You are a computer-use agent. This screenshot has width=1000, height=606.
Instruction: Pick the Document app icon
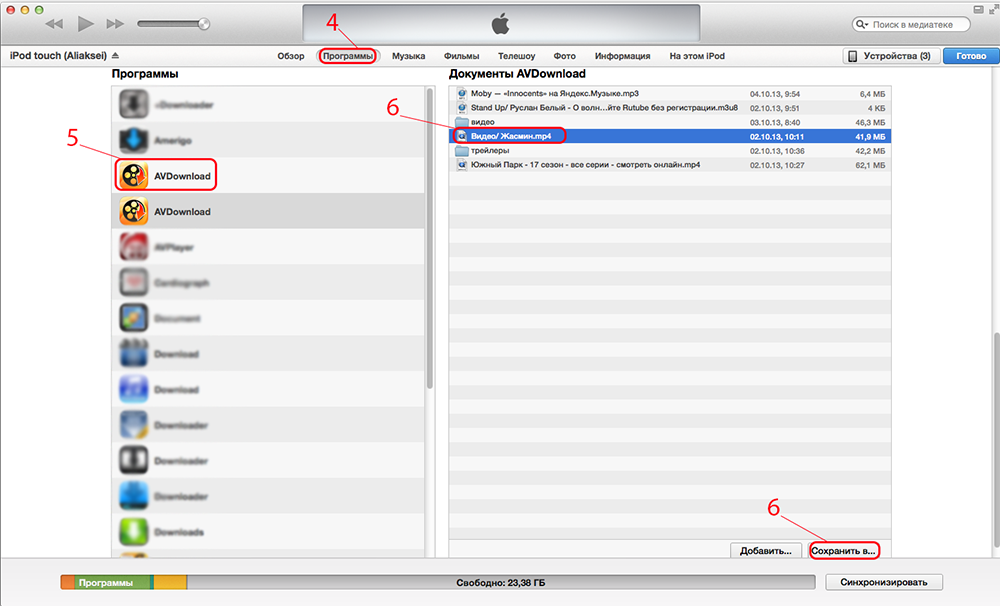click(x=133, y=318)
